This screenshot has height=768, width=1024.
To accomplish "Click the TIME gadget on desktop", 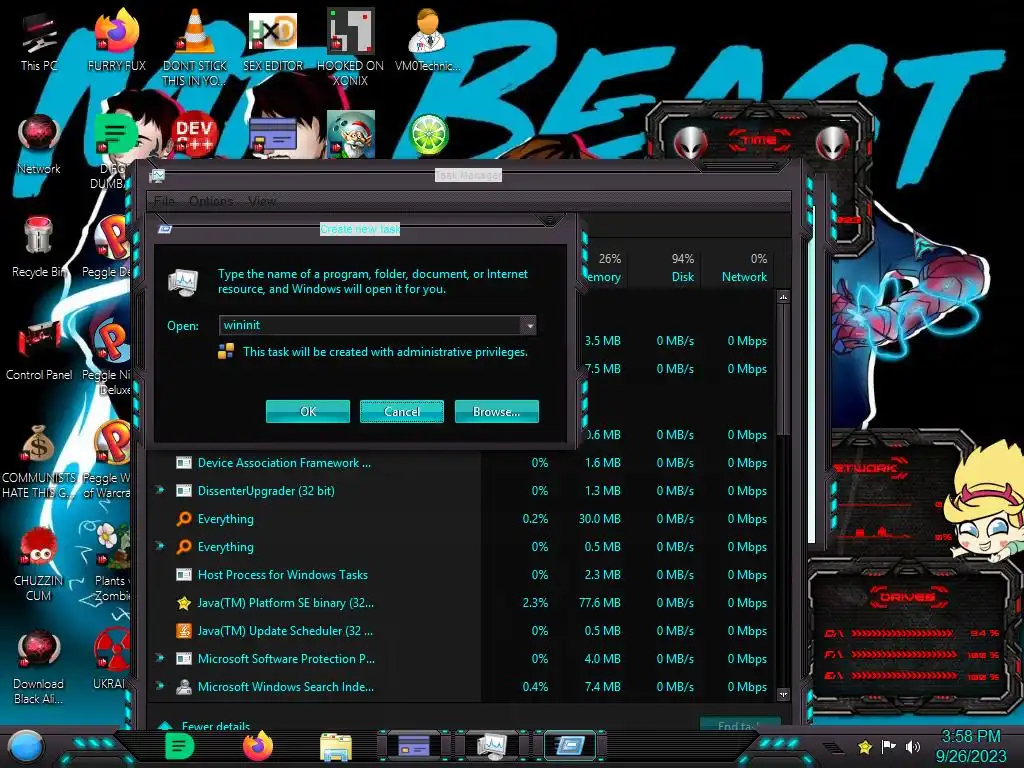I will click(761, 140).
